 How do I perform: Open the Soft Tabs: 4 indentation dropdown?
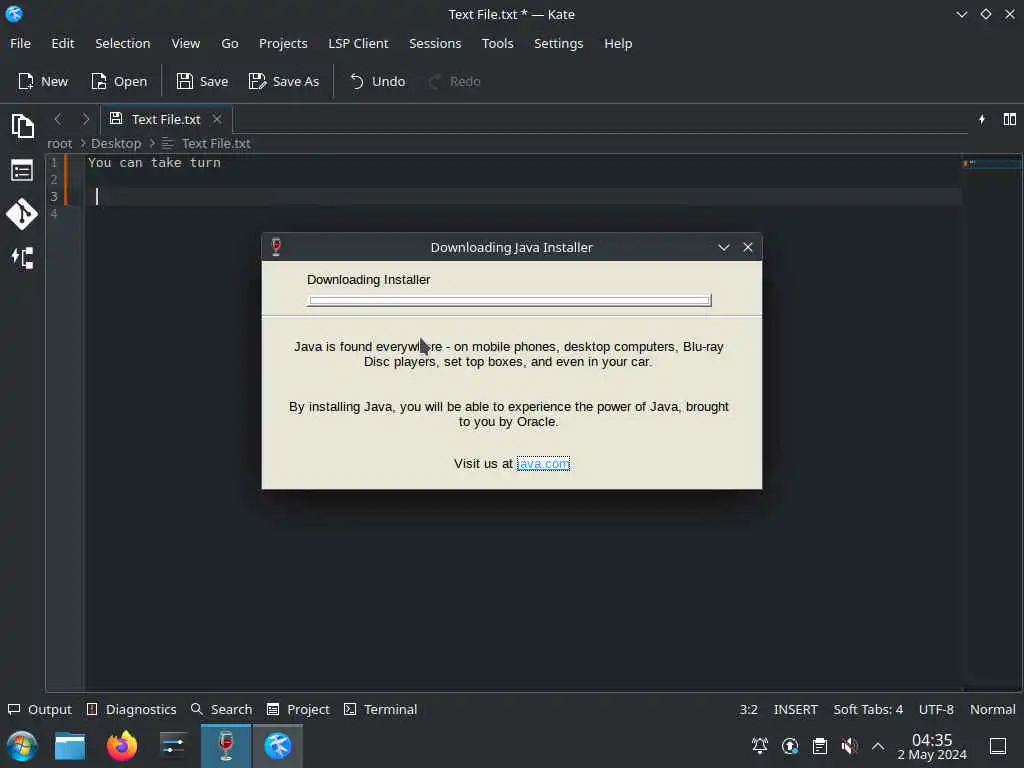(868, 709)
